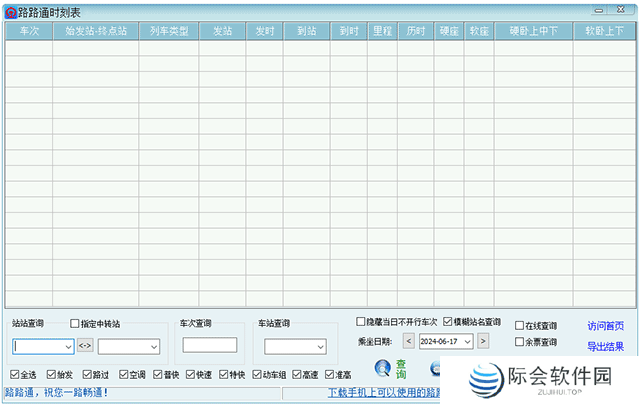Uncheck the 空调 checkbox
Image resolution: width=640 pixels, height=406 pixels.
coord(123,374)
